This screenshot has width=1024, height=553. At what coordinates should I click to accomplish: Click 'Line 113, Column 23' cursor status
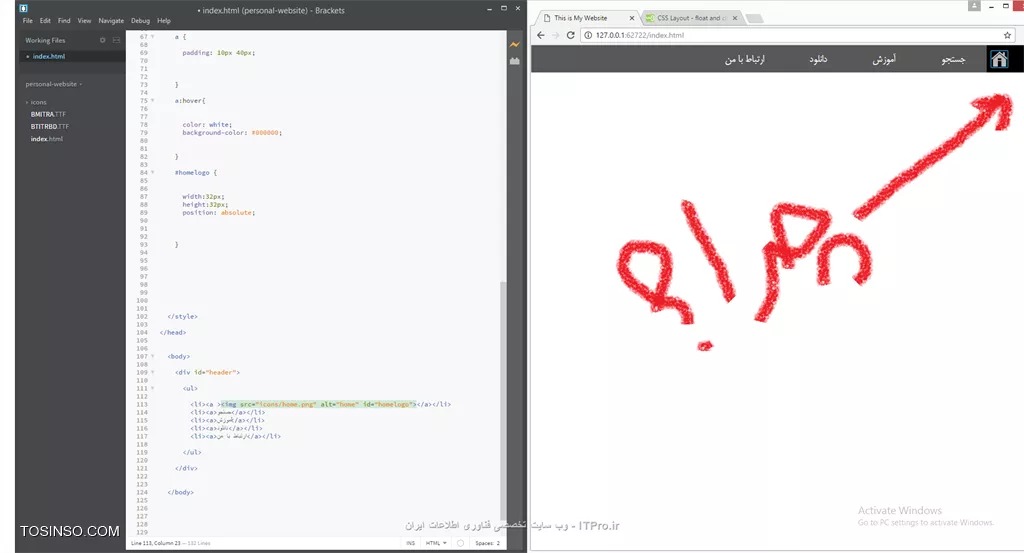coord(155,543)
